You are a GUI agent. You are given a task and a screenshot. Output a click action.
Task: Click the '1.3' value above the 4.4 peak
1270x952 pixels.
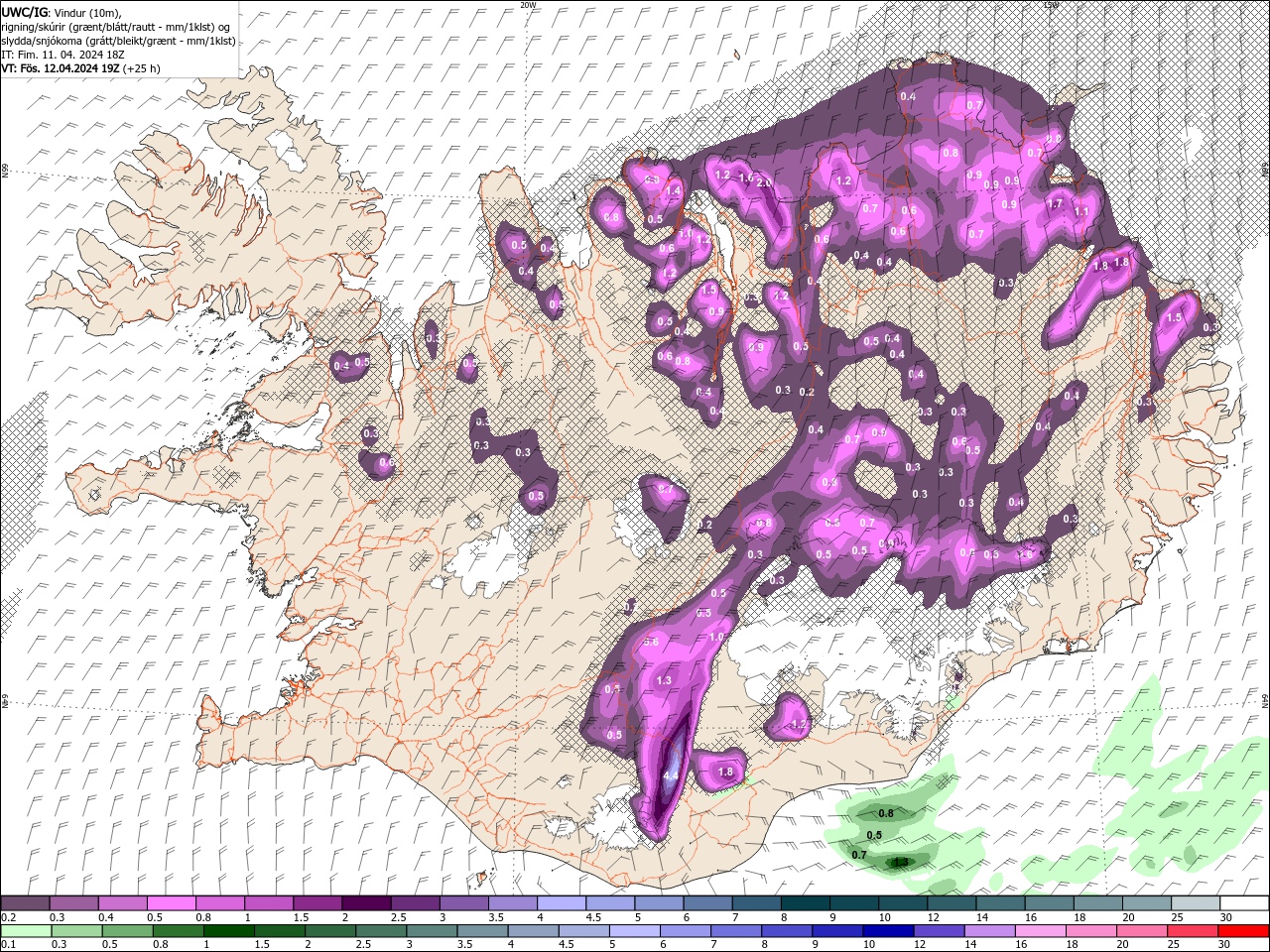pyautogui.click(x=664, y=680)
